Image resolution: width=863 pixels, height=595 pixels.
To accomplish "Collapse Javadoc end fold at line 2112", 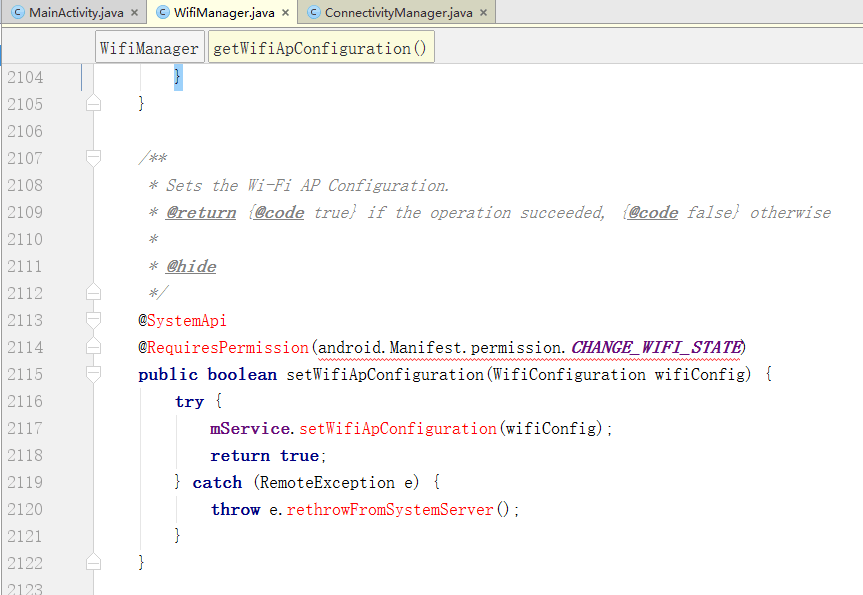I will [94, 292].
